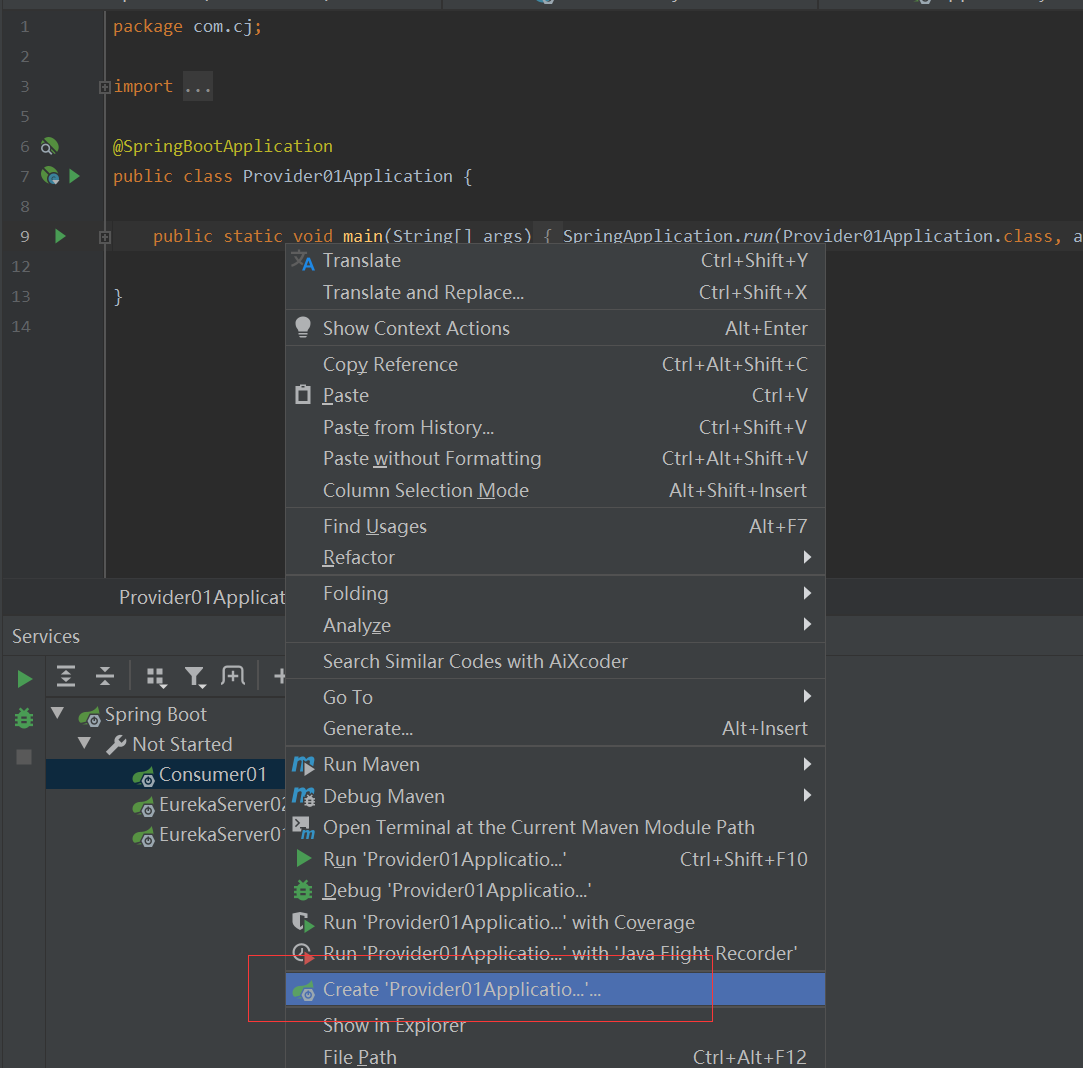Click the filter icon in Services toolbar
The width and height of the screenshot is (1083, 1068).
[x=194, y=677]
